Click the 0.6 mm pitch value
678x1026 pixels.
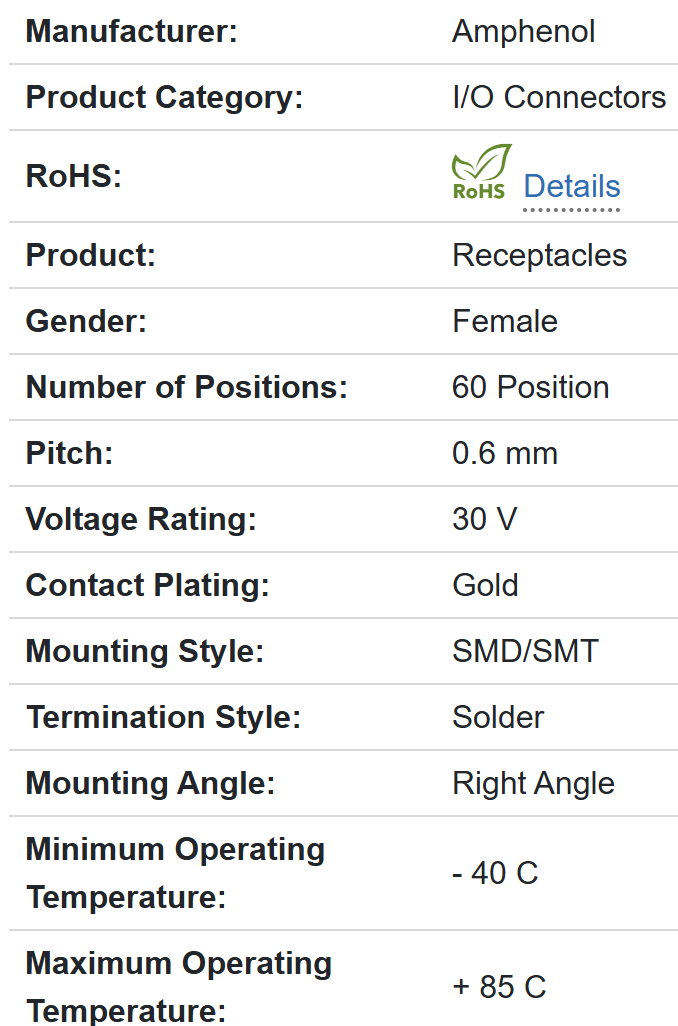[505, 453]
